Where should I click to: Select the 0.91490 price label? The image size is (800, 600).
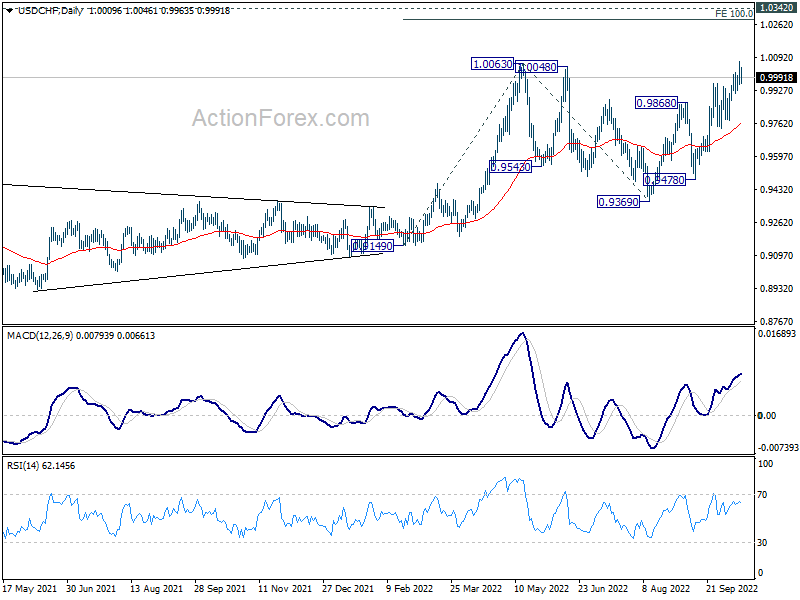pyautogui.click(x=372, y=246)
